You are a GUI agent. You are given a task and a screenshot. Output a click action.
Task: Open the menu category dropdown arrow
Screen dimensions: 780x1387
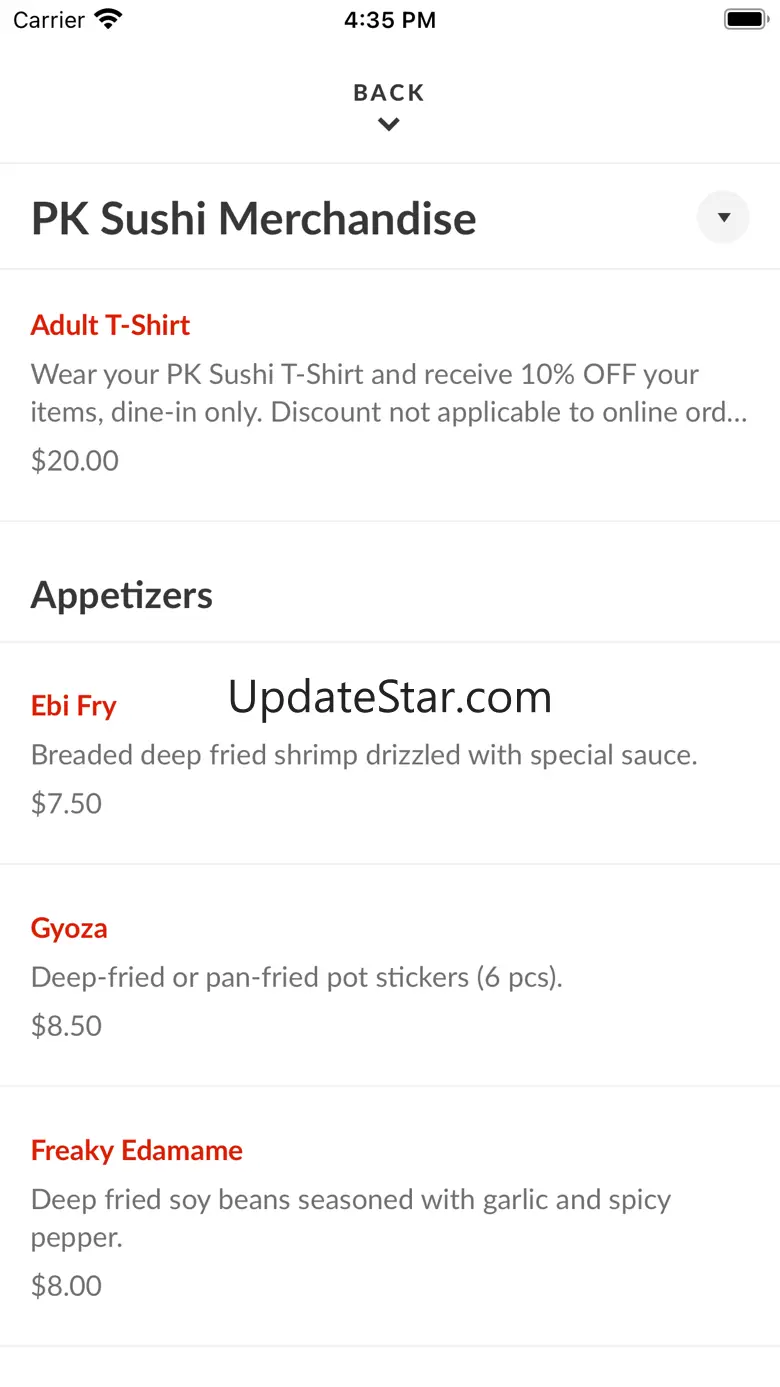pyautogui.click(x=723, y=217)
